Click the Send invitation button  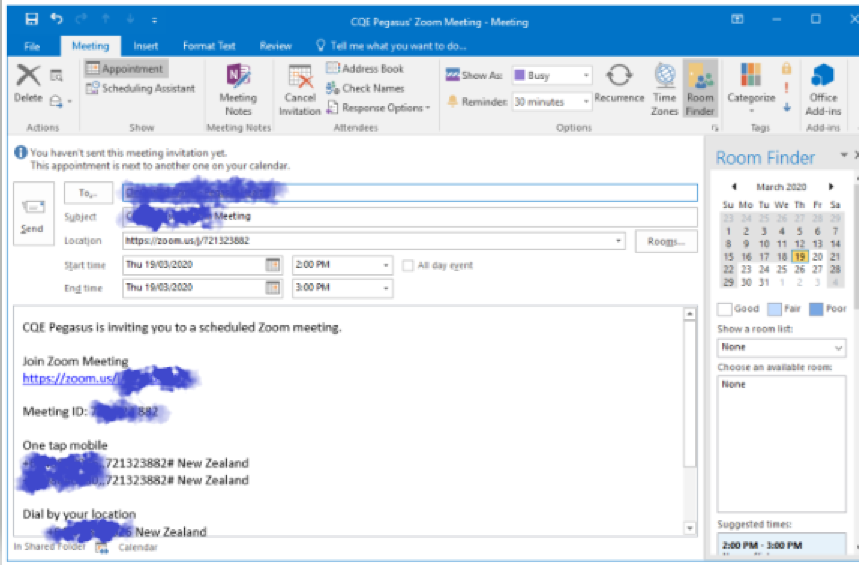(32, 215)
